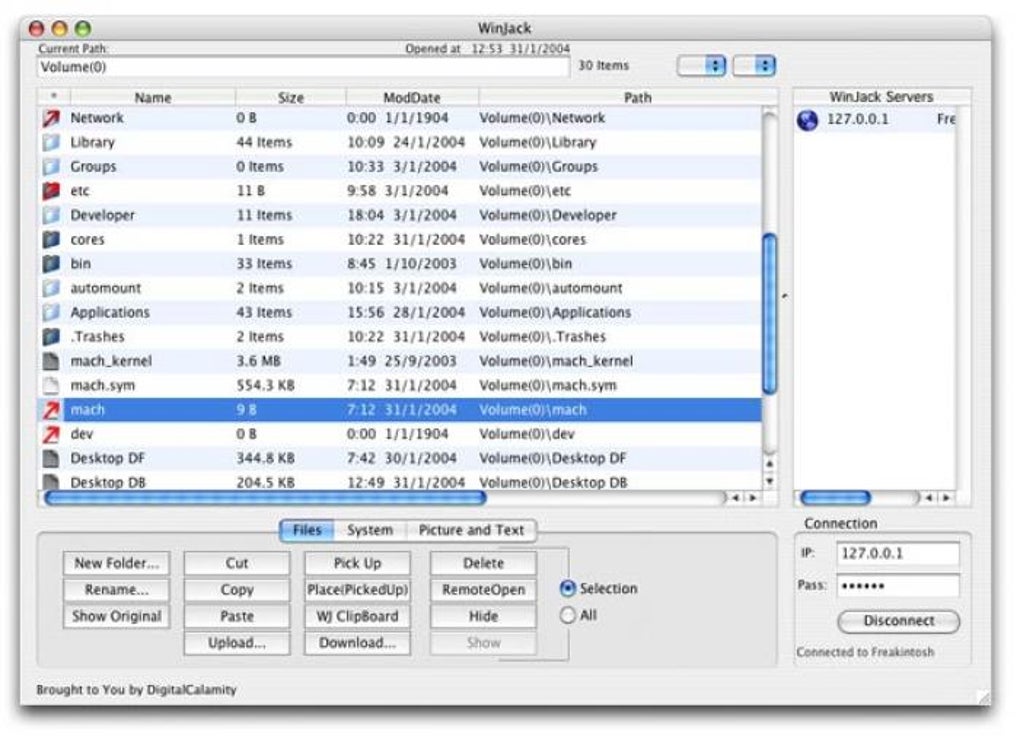The image size is (1020, 736).
Task: Select the 127.0.0.1 entry in WinJack Servers
Action: [x=875, y=120]
